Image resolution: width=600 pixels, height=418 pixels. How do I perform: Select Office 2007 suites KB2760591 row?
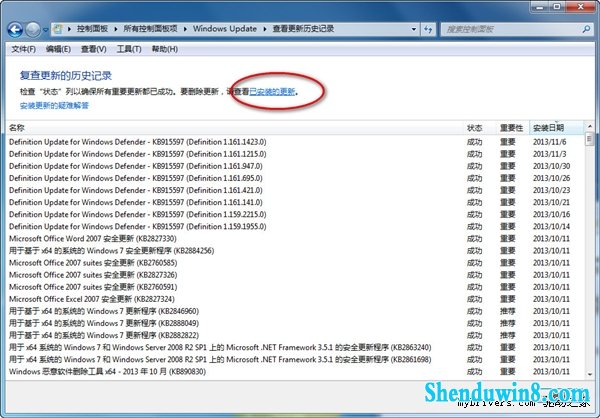(295, 287)
